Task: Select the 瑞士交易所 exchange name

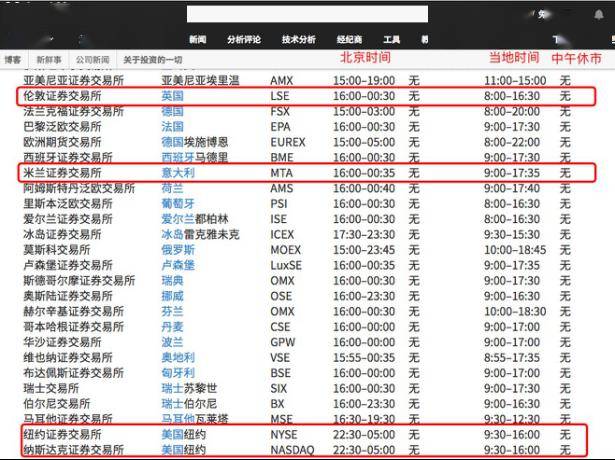Action: (x=51, y=388)
